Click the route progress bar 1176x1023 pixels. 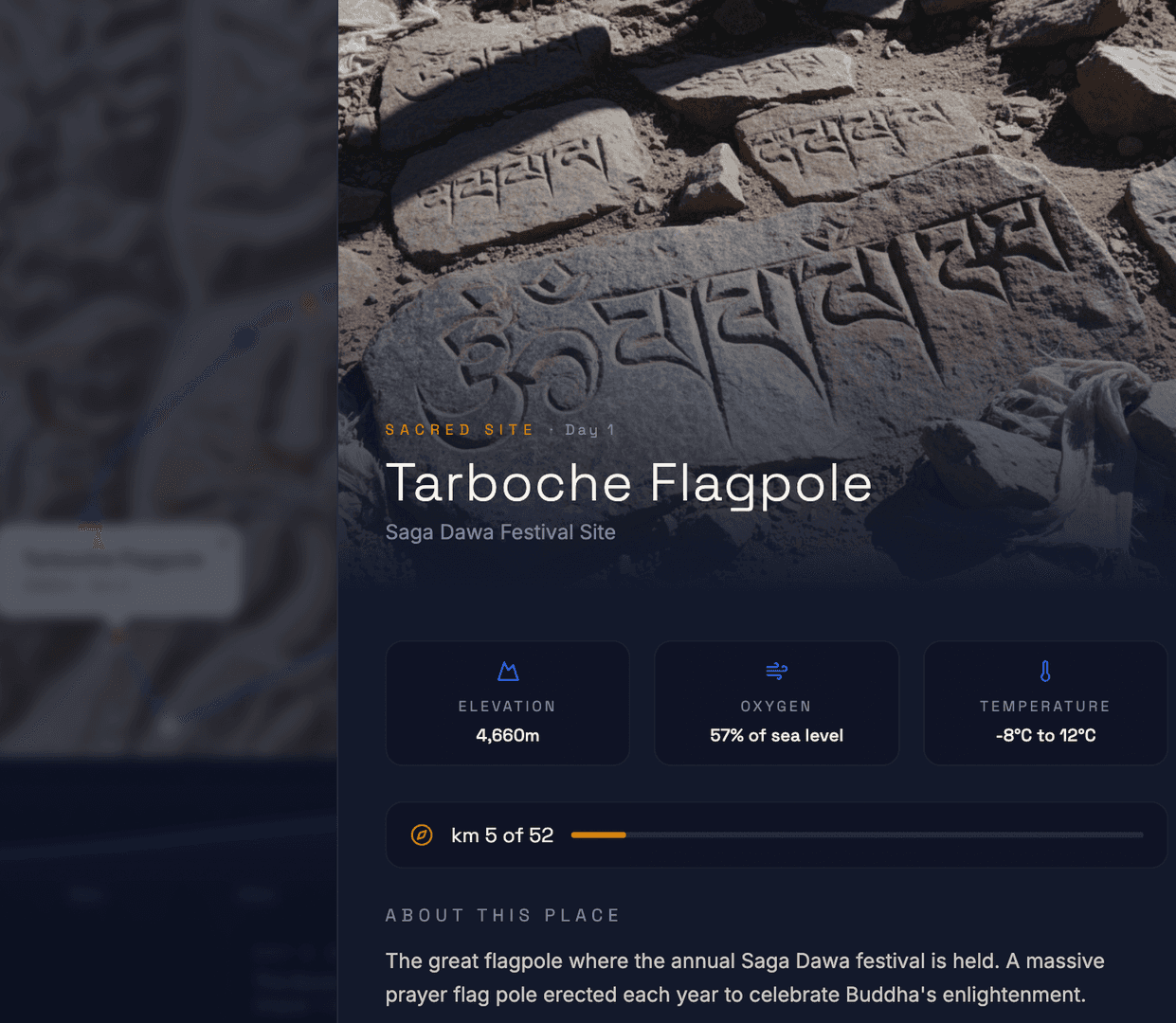point(857,835)
